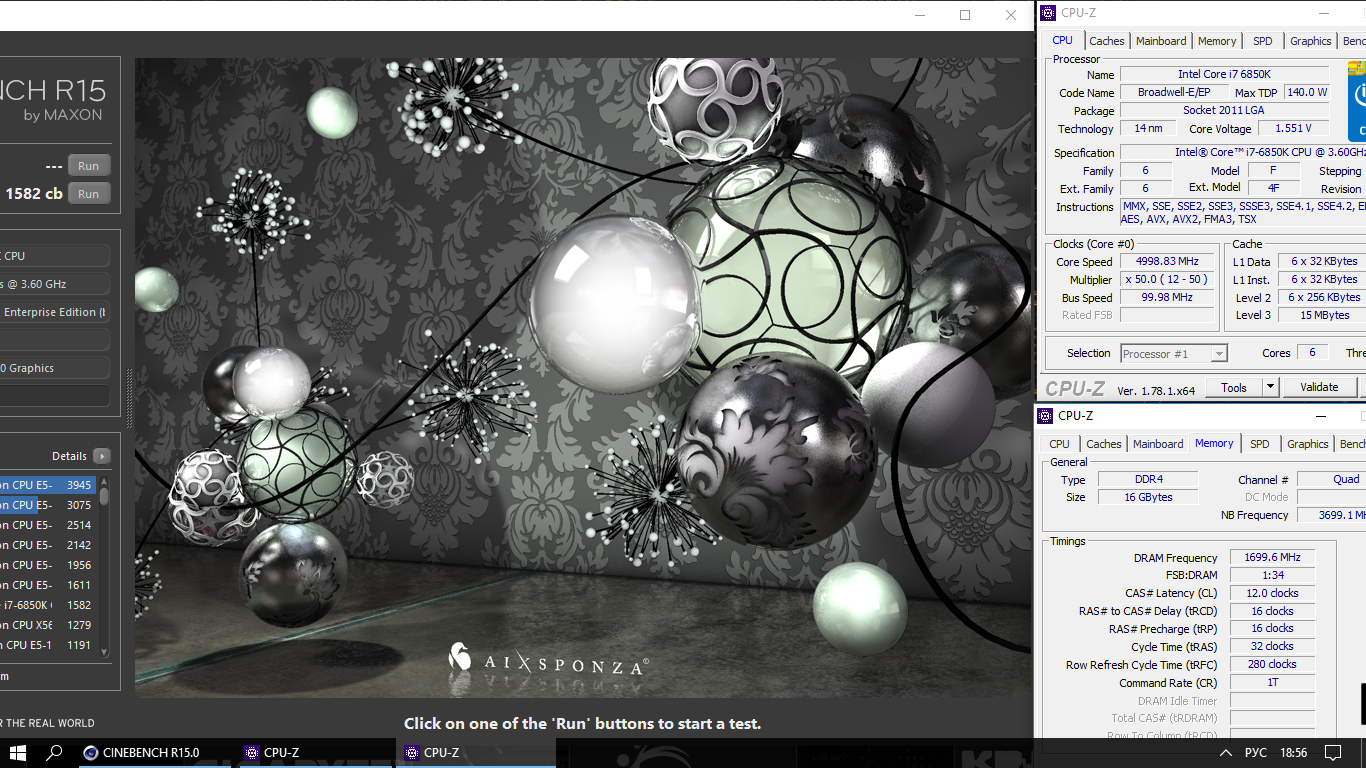Screen dimensions: 1366x768
Task: Select ranking row with score 2514
Action: coord(48,525)
